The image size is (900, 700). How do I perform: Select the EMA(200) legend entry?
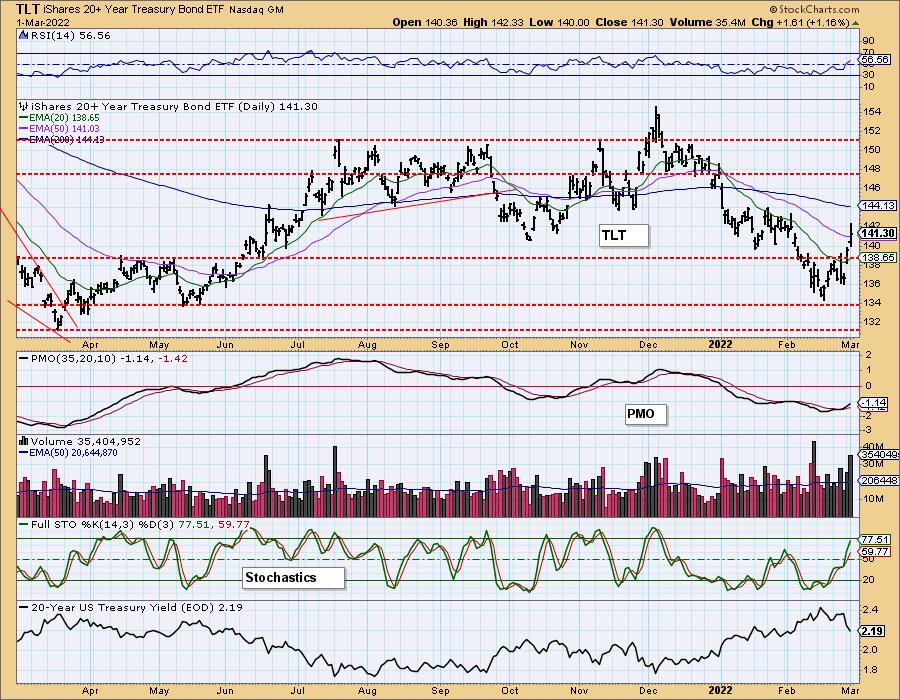pos(62,139)
